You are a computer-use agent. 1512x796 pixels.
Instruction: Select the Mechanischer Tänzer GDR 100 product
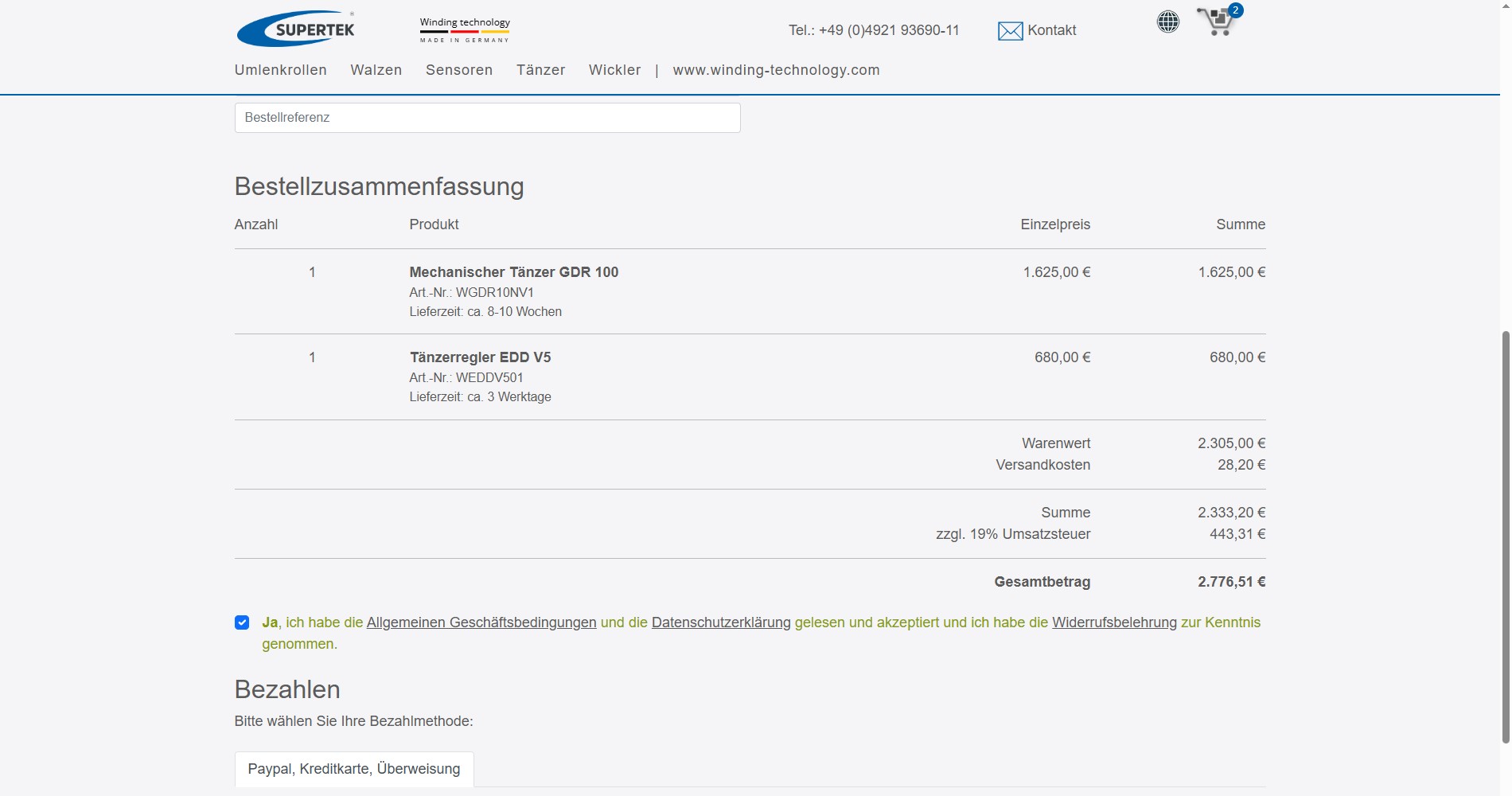click(513, 272)
